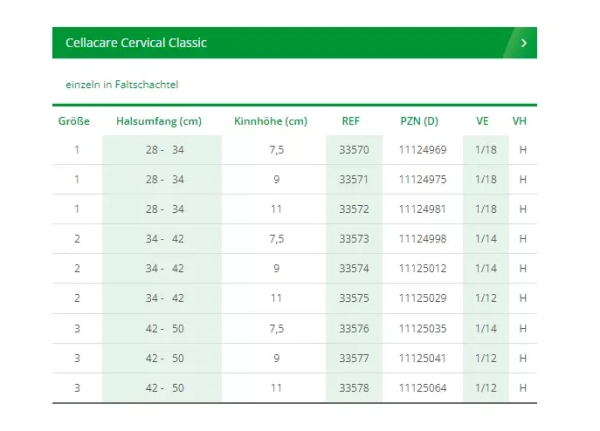This screenshot has height=431, width=600.
Task: Click the Halsumfang (cm) column header
Action: tap(159, 121)
